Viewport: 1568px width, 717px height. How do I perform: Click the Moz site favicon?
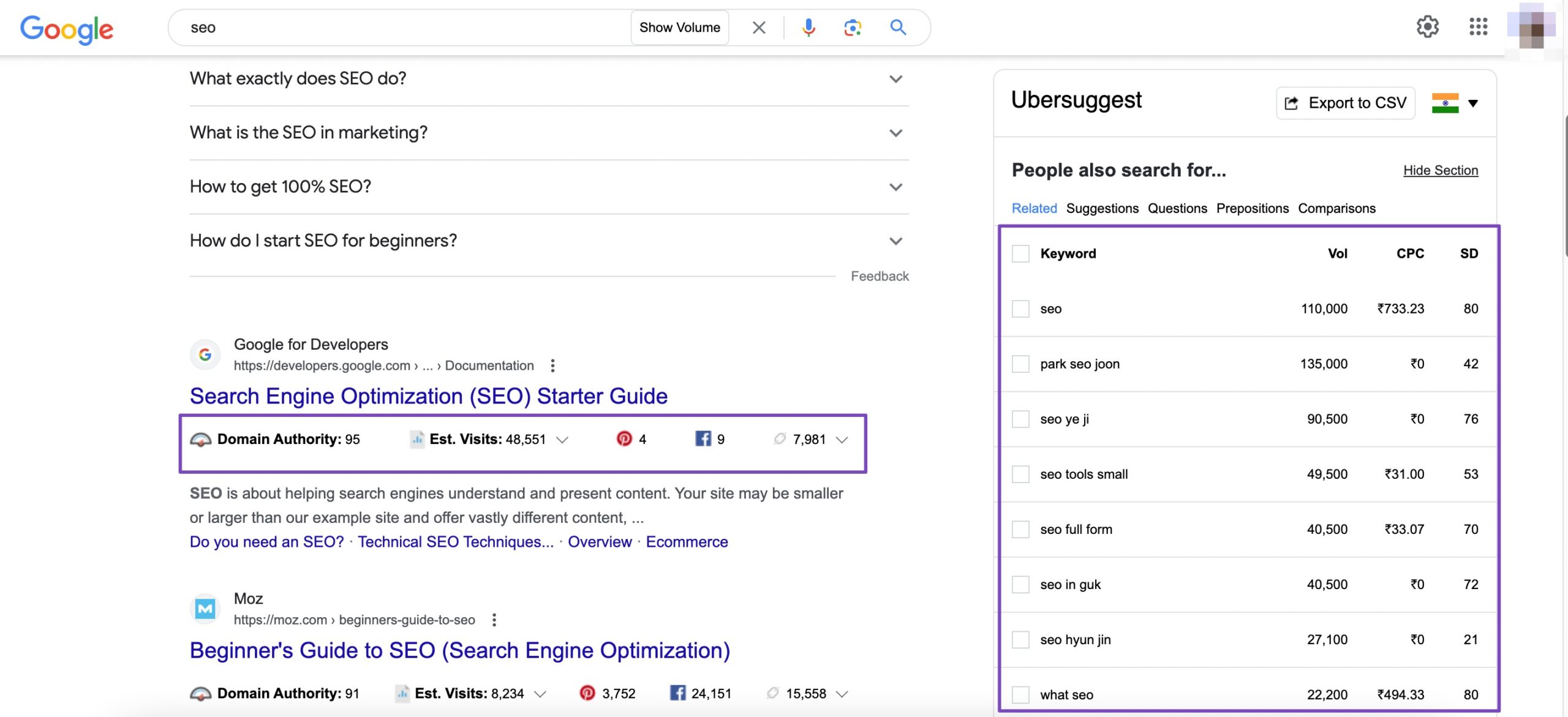pyautogui.click(x=205, y=609)
